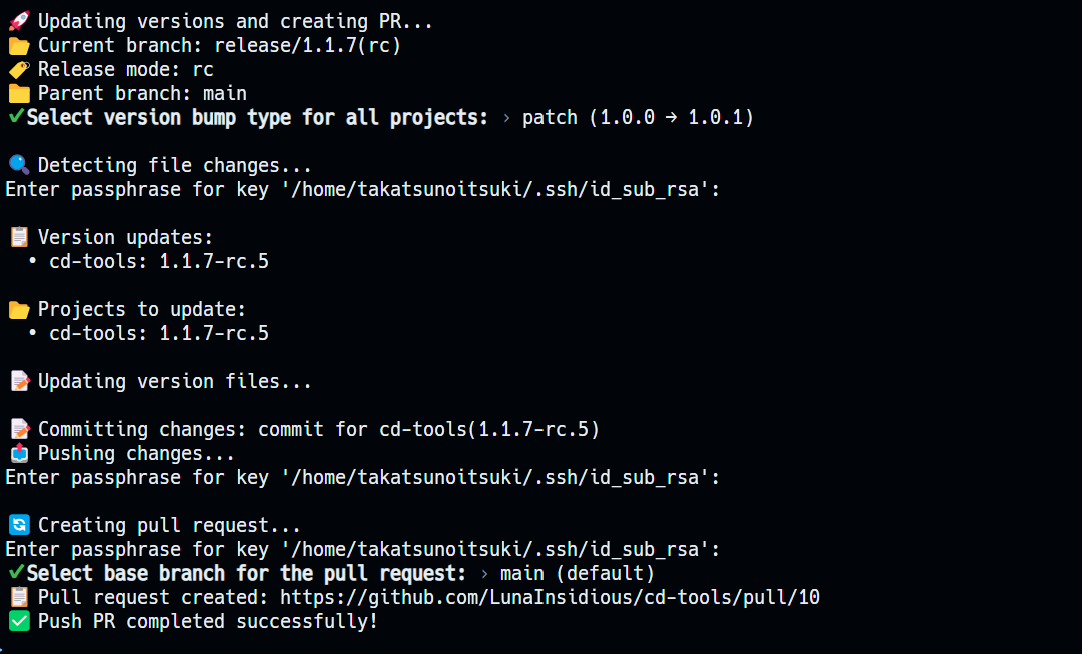1082x654 pixels.
Task: Click the rocket emoji before Updating versions
Action: 19,21
